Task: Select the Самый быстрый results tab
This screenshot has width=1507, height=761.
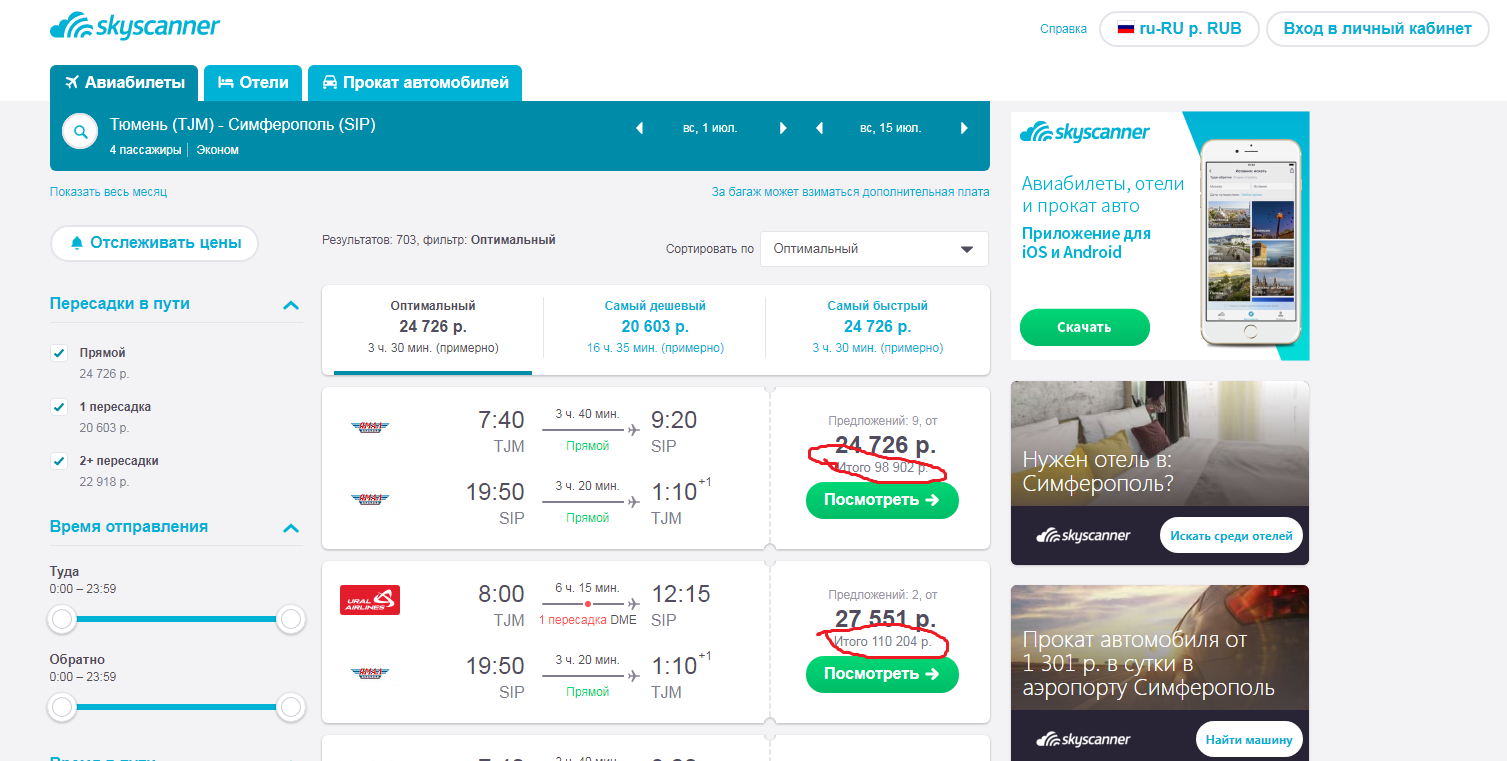Action: pyautogui.click(x=877, y=329)
